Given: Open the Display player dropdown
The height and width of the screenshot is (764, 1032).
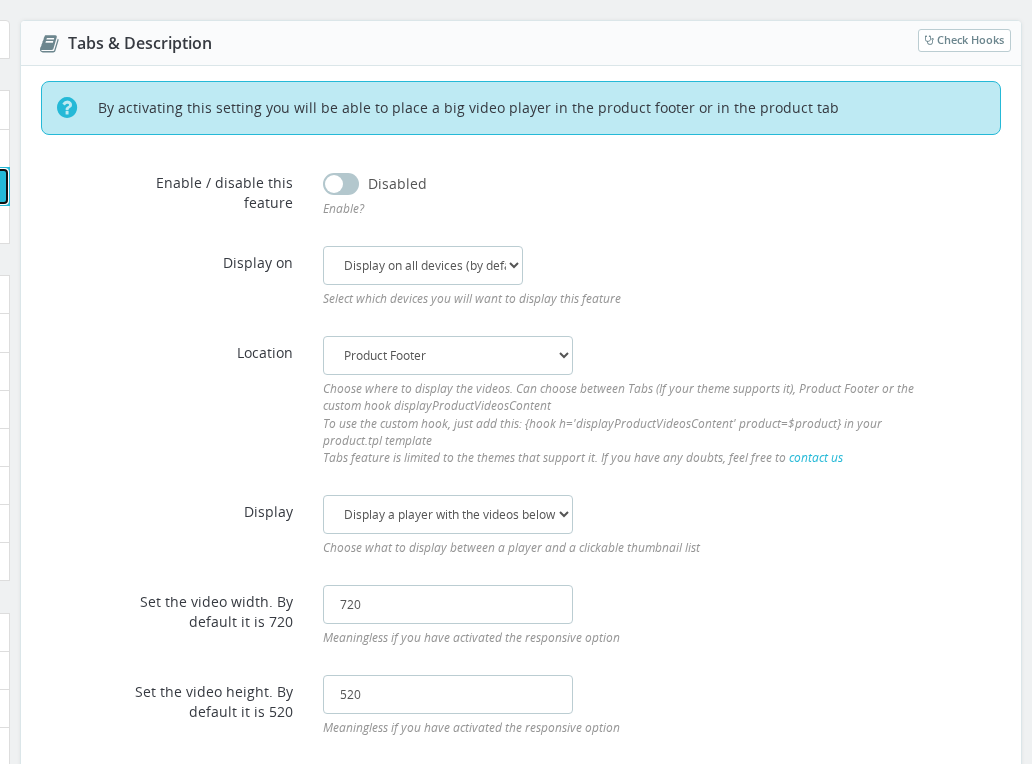Looking at the screenshot, I should [x=448, y=515].
